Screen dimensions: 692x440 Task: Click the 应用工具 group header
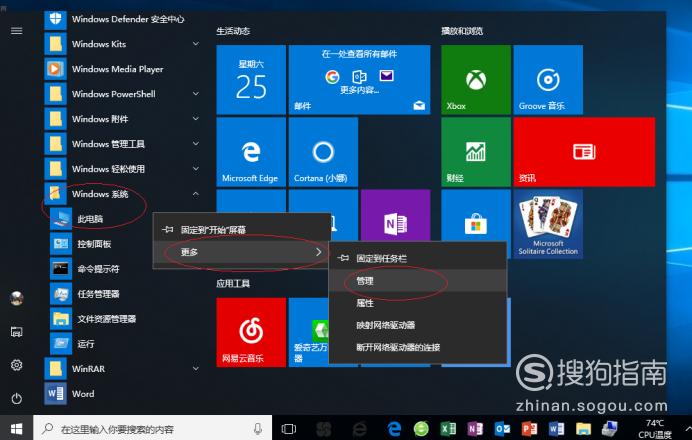(233, 283)
